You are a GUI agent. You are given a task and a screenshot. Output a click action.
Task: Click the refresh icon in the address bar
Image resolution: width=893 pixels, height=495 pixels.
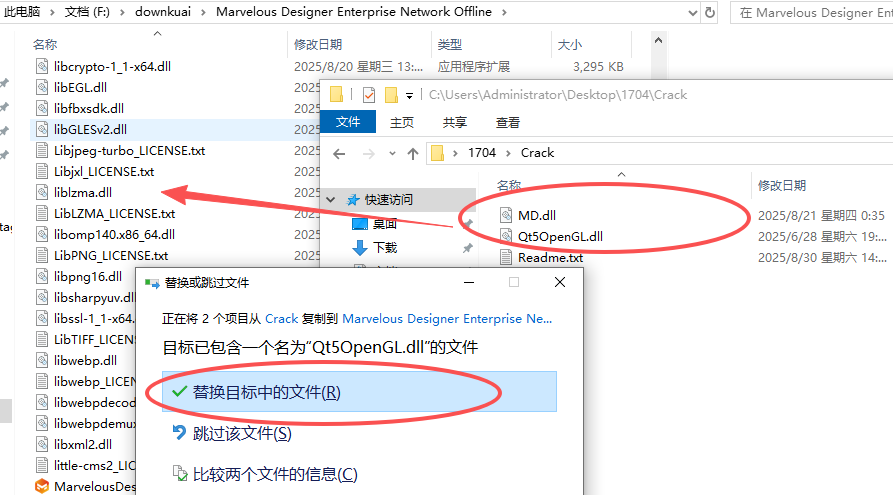(710, 12)
